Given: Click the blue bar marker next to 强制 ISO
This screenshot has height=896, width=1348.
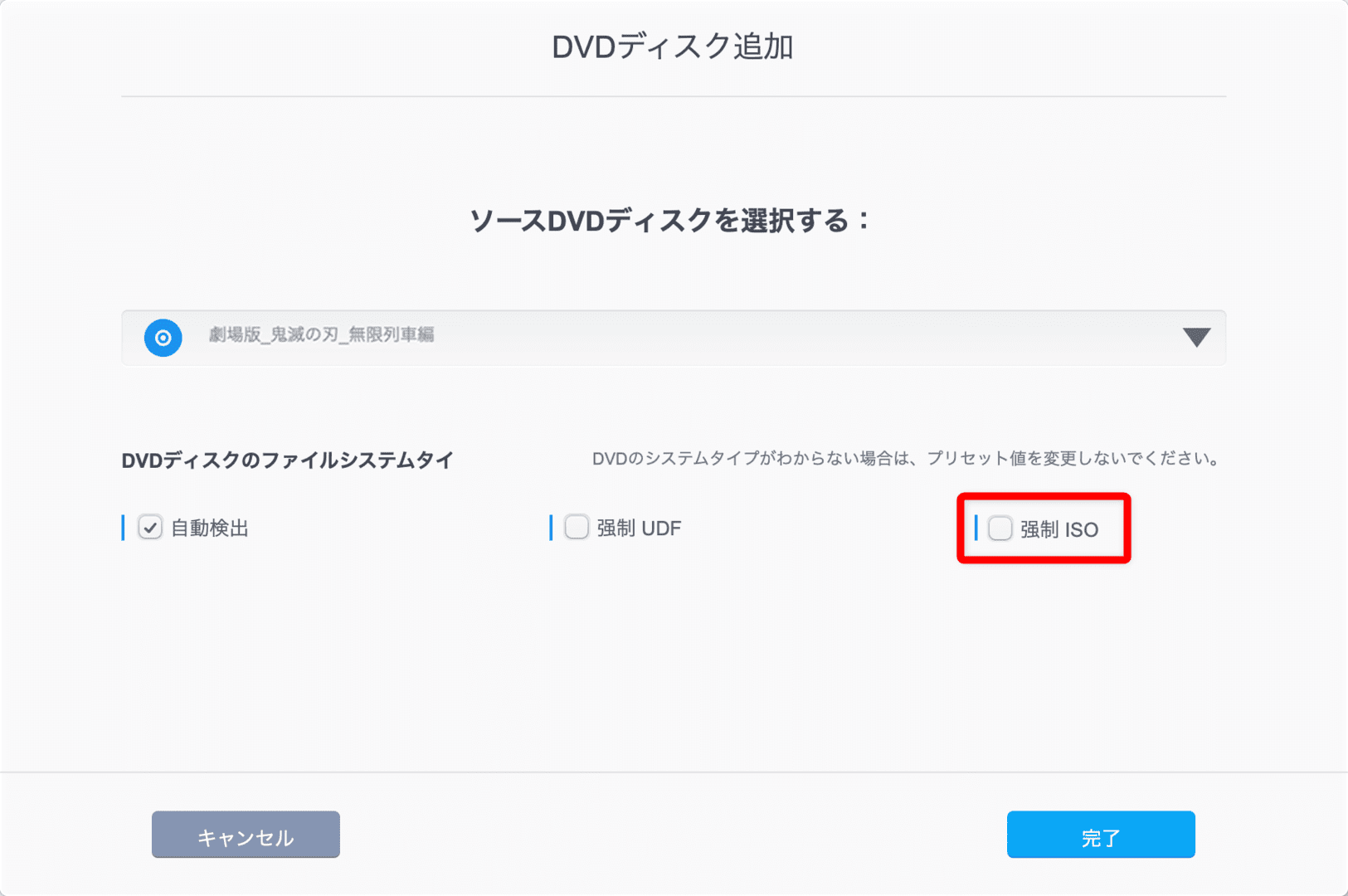Looking at the screenshot, I should 978,528.
